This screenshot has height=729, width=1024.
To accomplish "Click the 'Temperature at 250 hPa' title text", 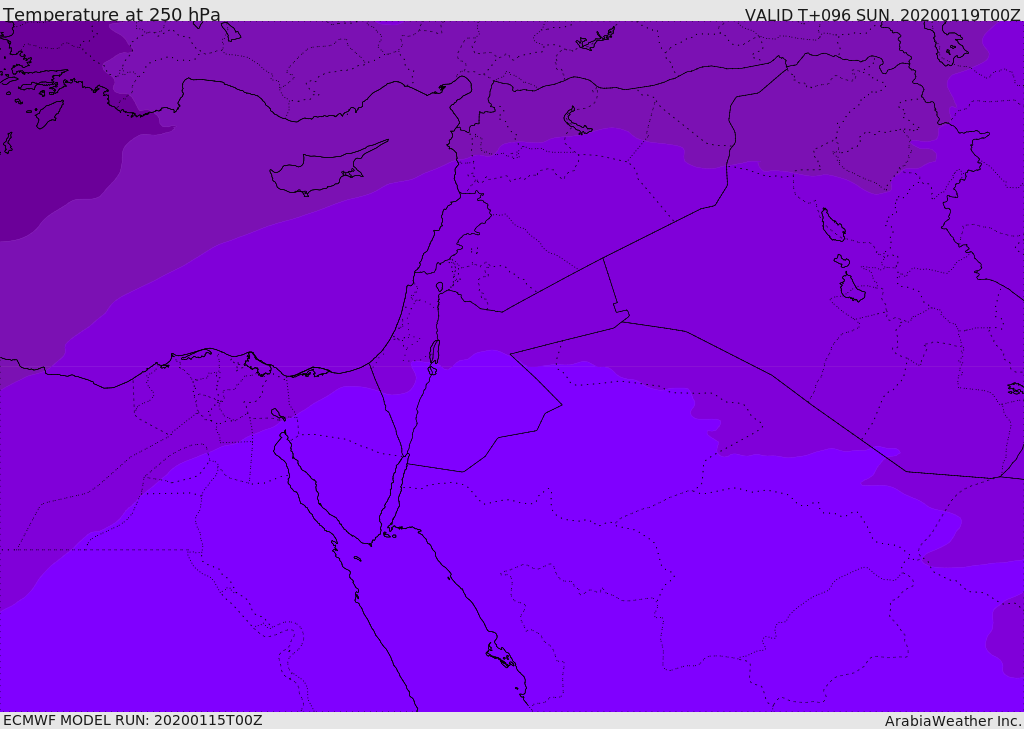I will pos(112,14).
